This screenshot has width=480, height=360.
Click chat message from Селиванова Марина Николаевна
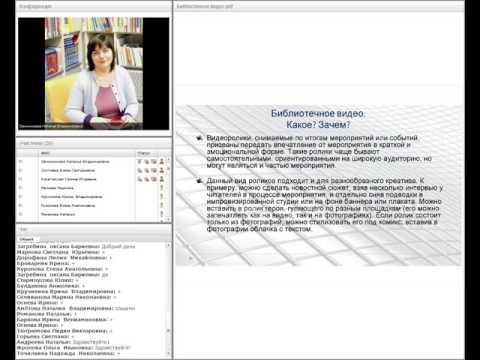click(x=66, y=297)
